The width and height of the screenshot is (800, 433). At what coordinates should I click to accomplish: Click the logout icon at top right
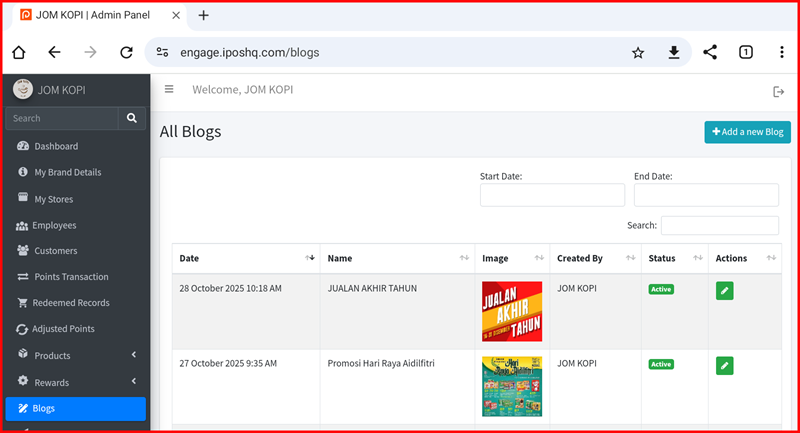(779, 92)
